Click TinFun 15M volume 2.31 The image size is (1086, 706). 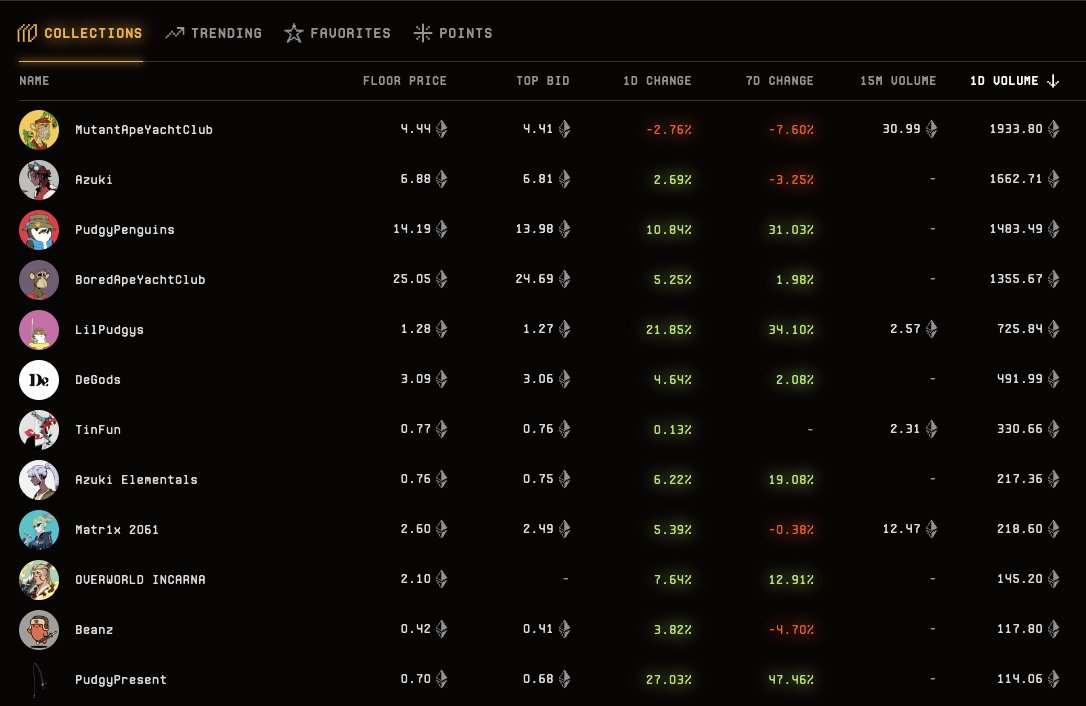coord(905,429)
